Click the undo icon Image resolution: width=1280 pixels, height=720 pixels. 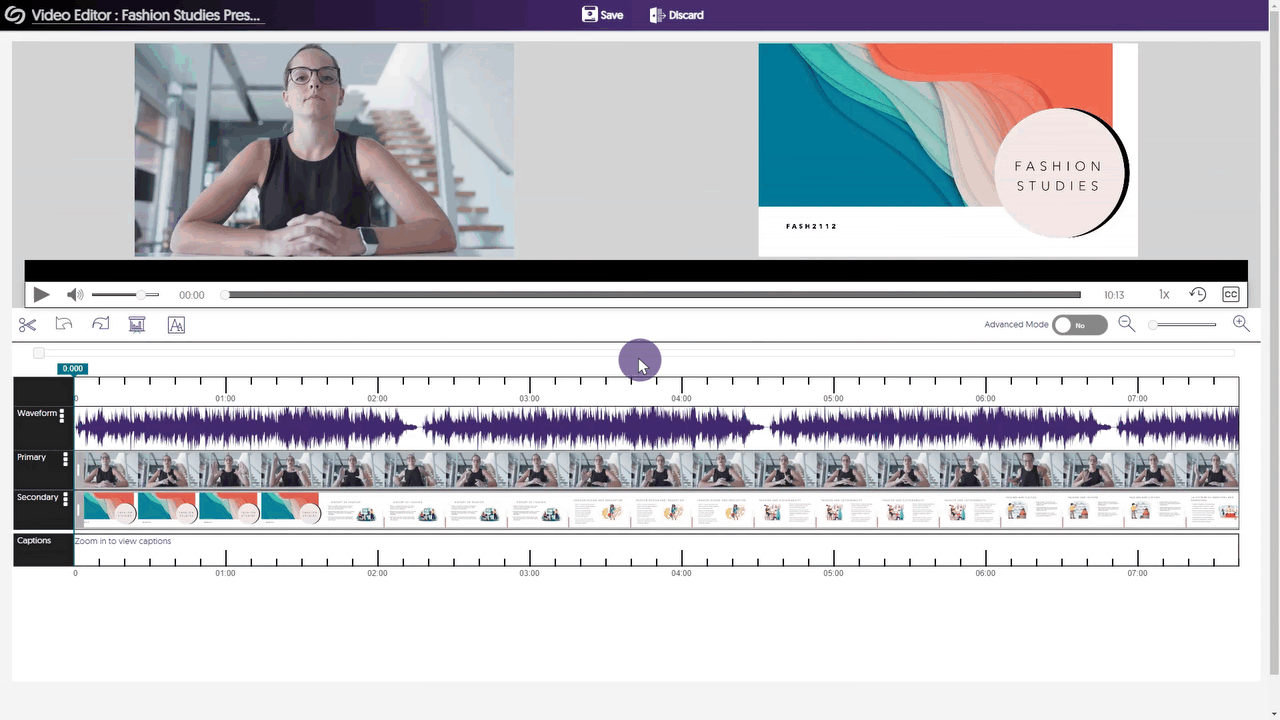point(63,324)
